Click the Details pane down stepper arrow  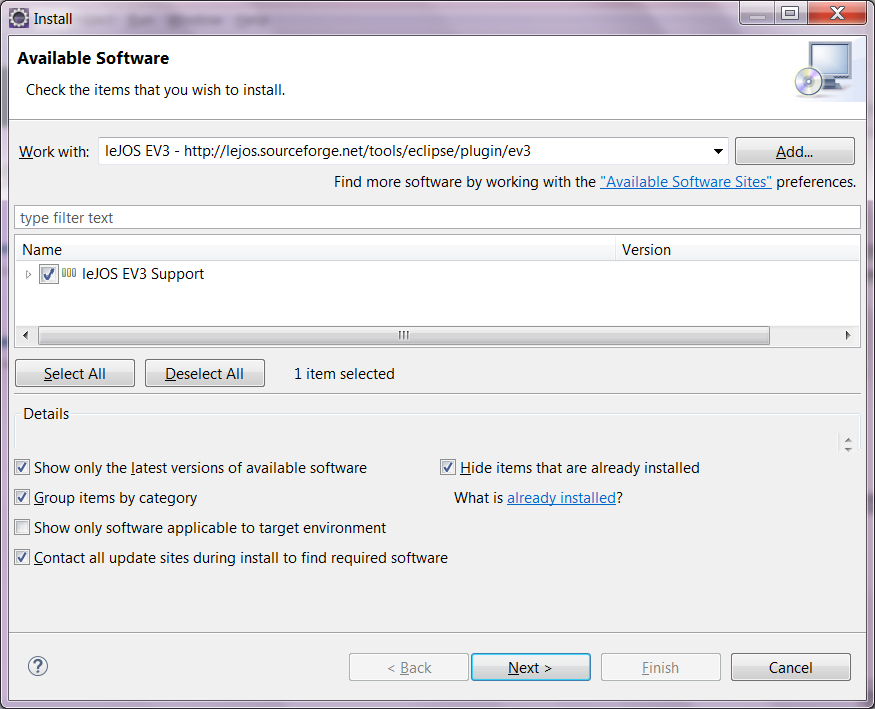tap(848, 449)
